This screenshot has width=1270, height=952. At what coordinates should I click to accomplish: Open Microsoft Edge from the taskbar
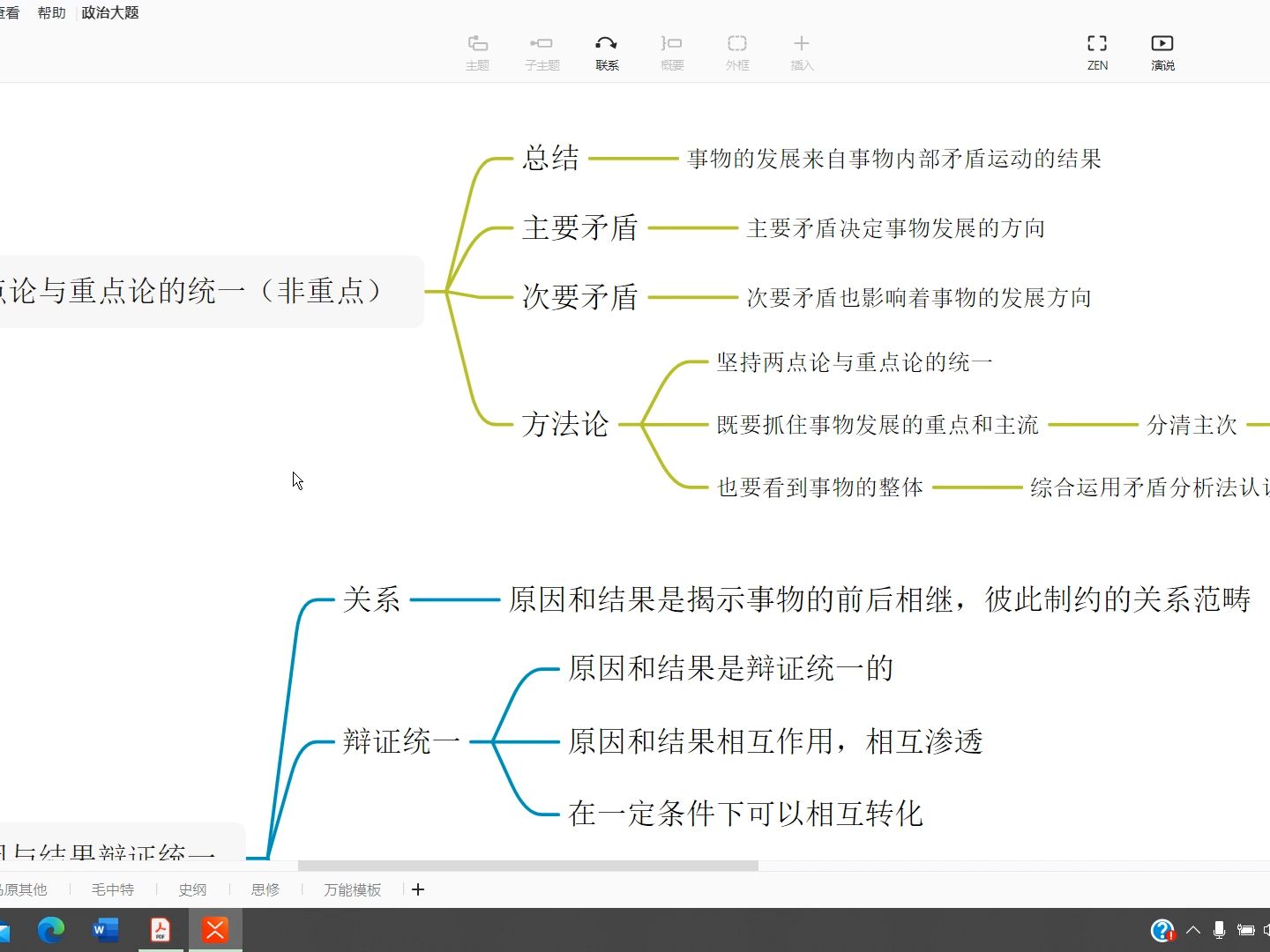(51, 929)
